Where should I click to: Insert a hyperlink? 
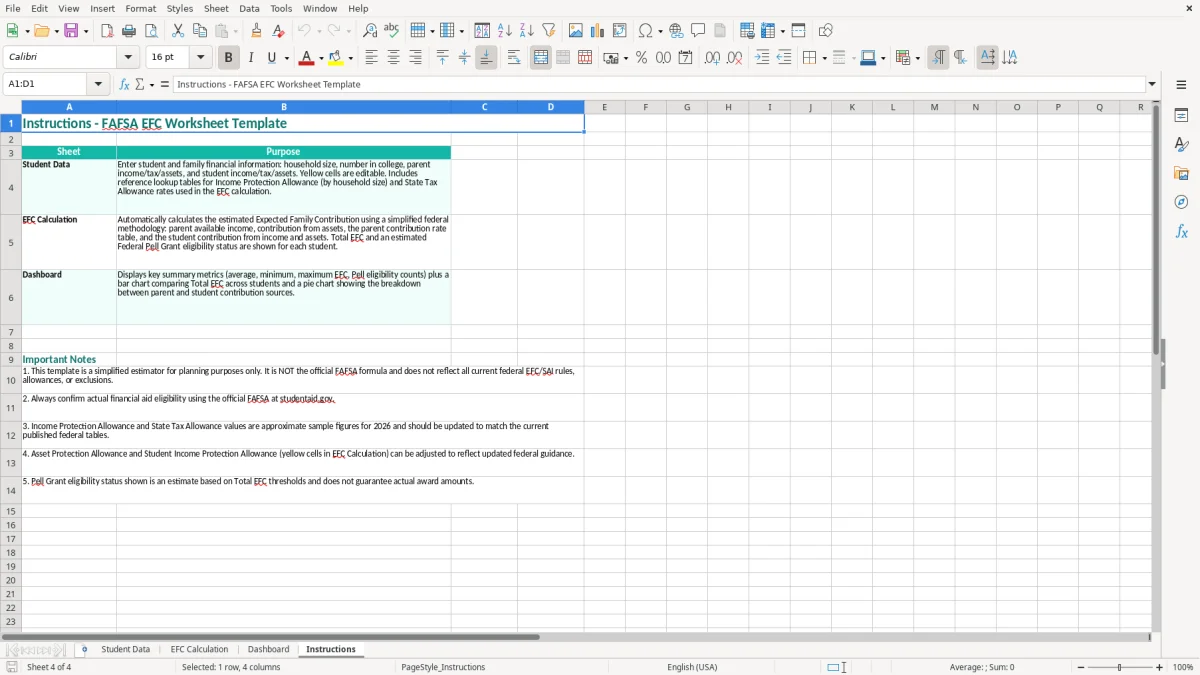click(x=676, y=31)
